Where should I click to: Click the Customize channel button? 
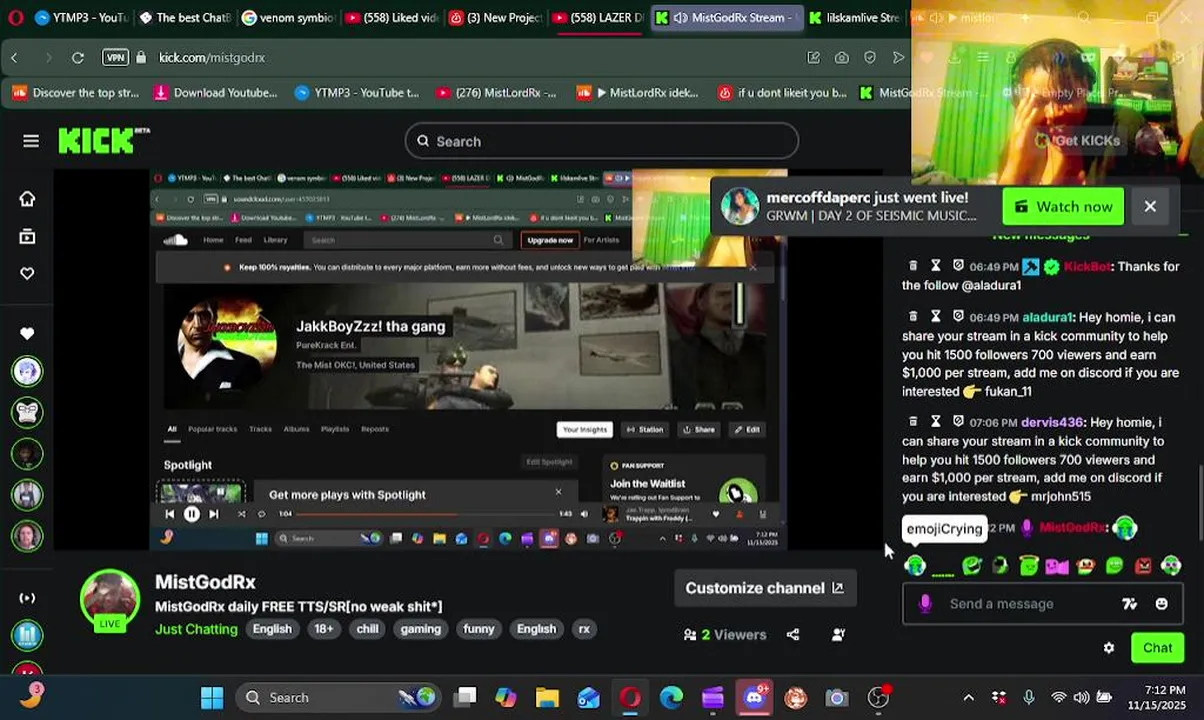tap(765, 588)
